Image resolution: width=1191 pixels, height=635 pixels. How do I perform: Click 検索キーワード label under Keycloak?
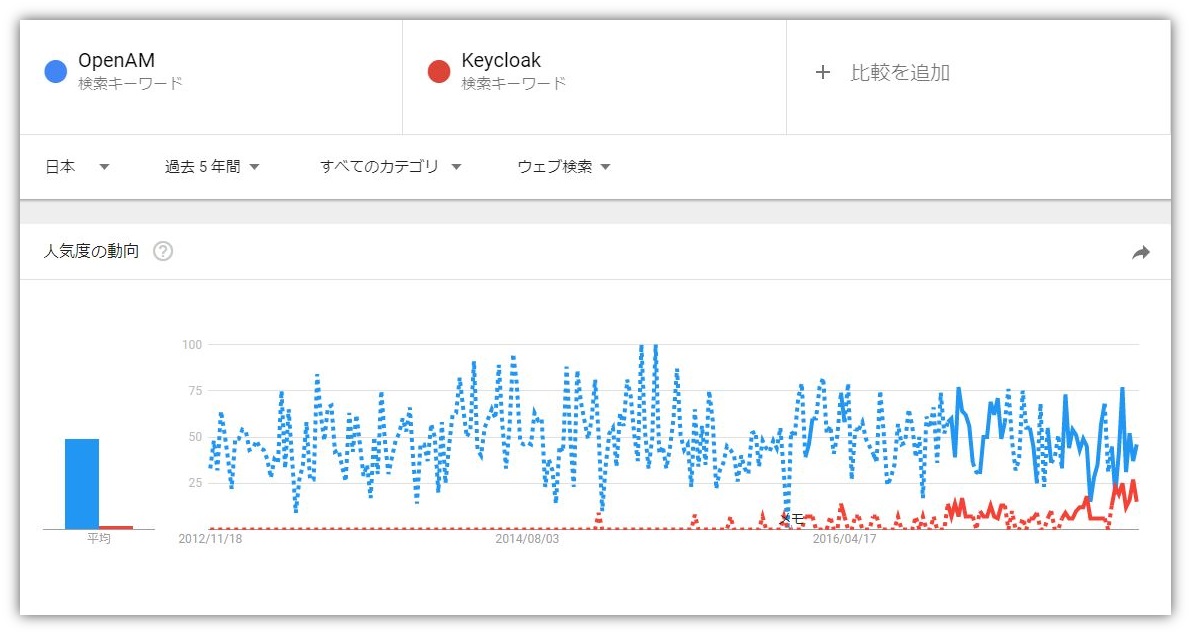click(513, 84)
